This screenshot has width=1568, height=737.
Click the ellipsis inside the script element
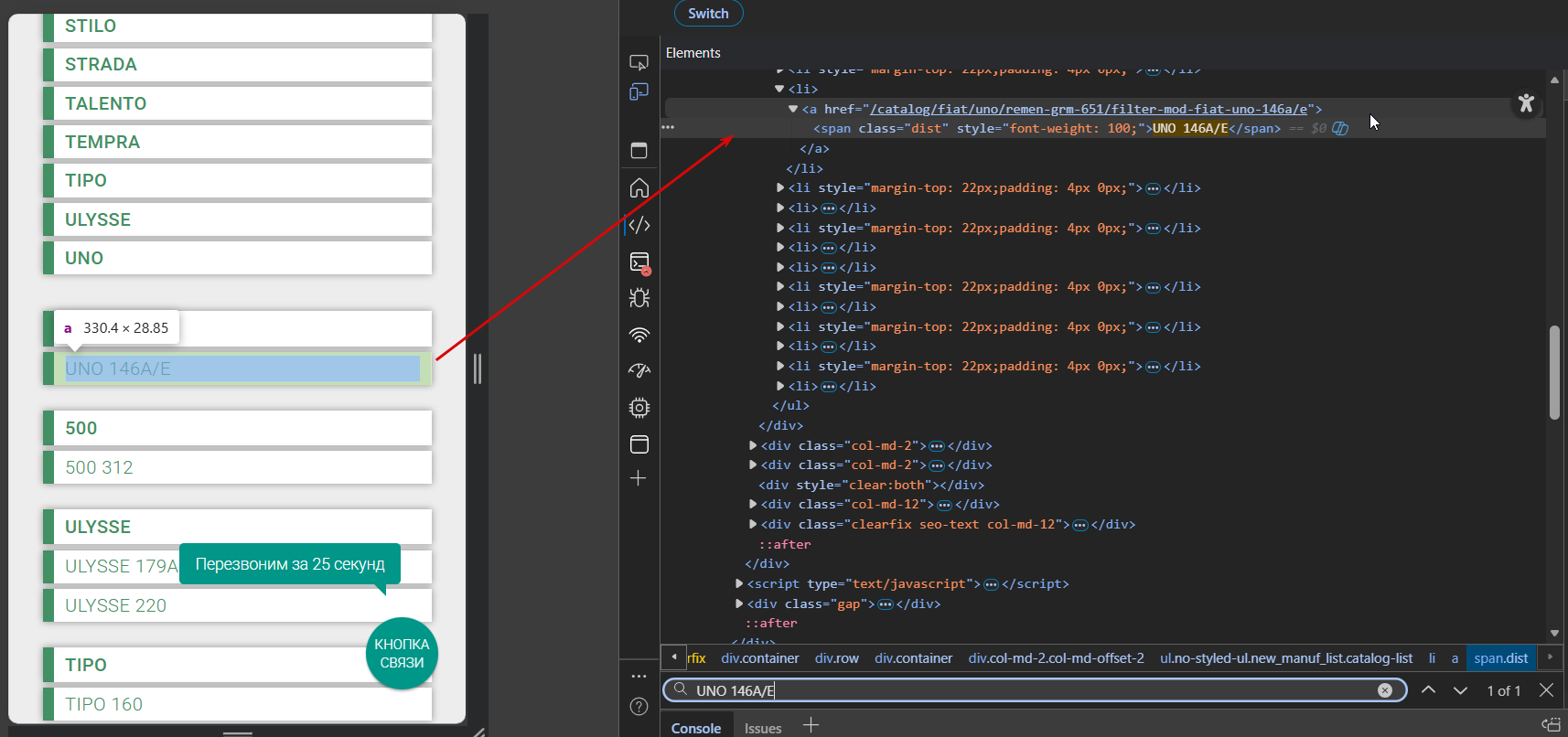coord(991,584)
